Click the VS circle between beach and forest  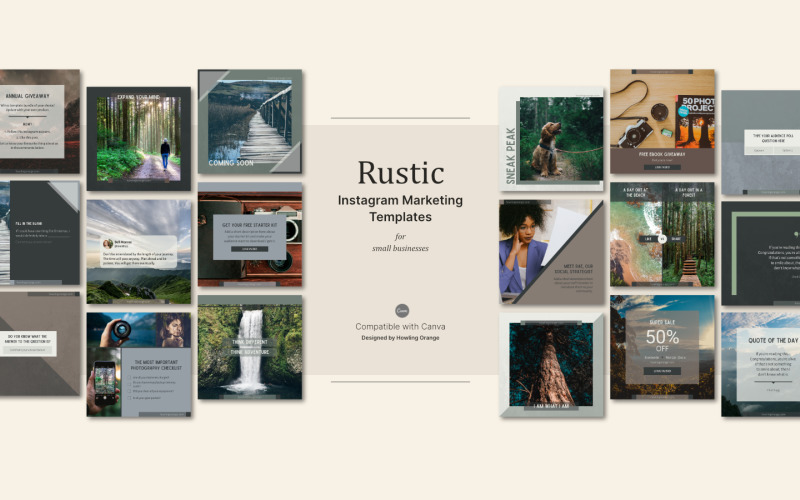[x=662, y=239]
